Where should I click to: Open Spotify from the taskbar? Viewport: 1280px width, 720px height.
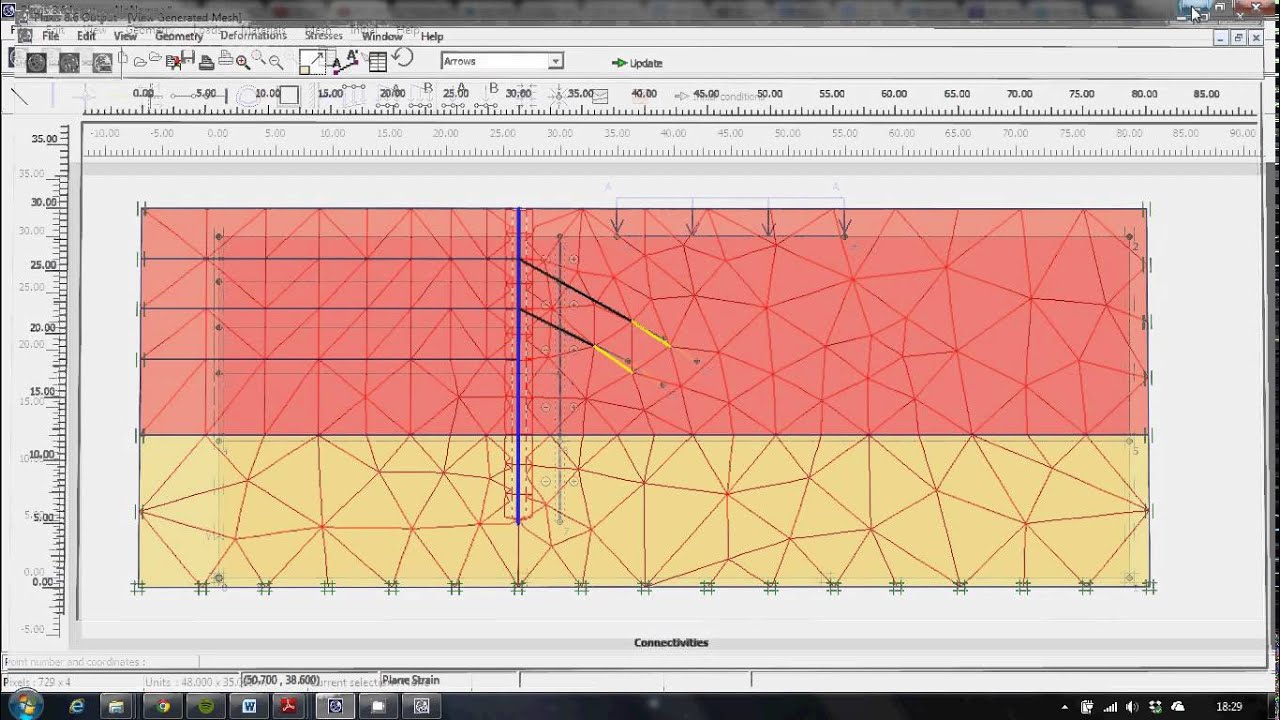(x=206, y=706)
